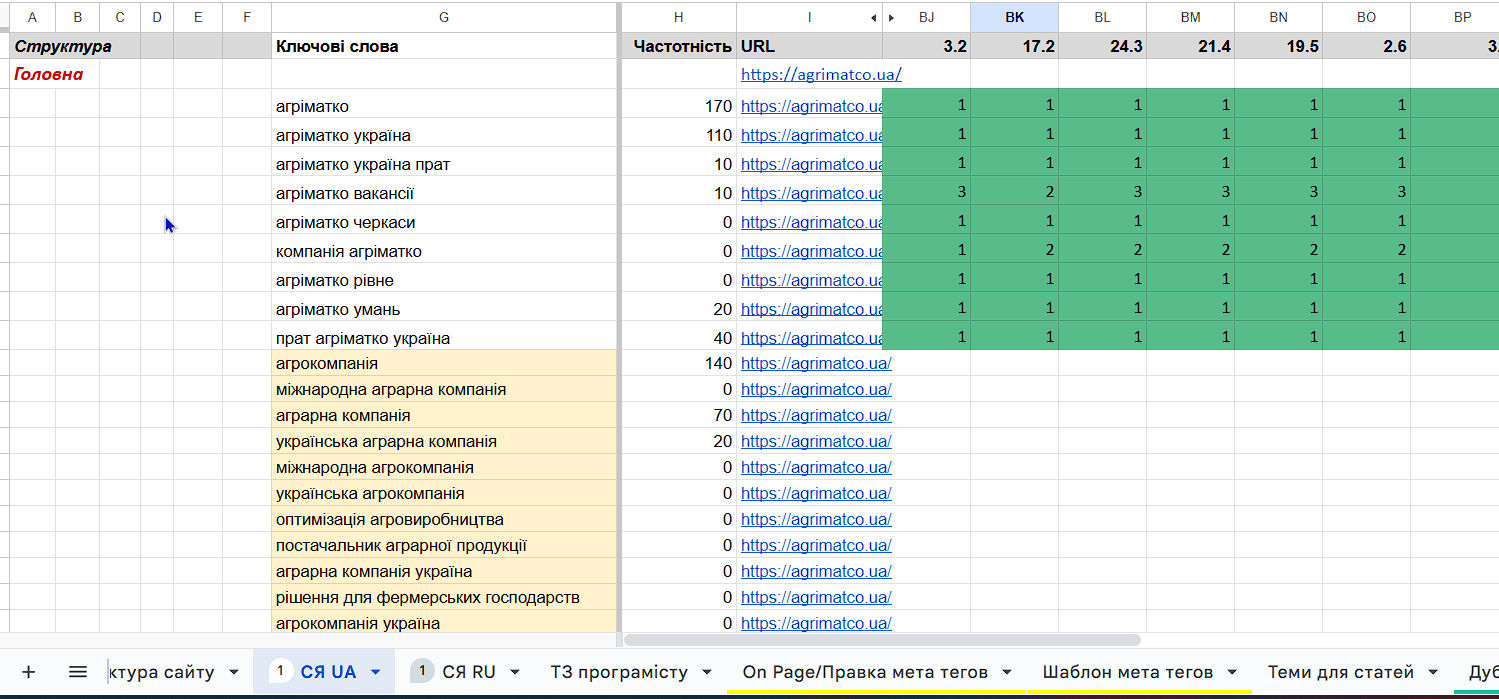This screenshot has height=699, width=1499.
Task: Select BJ value 1 in компанія агріматко row
Action: (x=926, y=251)
